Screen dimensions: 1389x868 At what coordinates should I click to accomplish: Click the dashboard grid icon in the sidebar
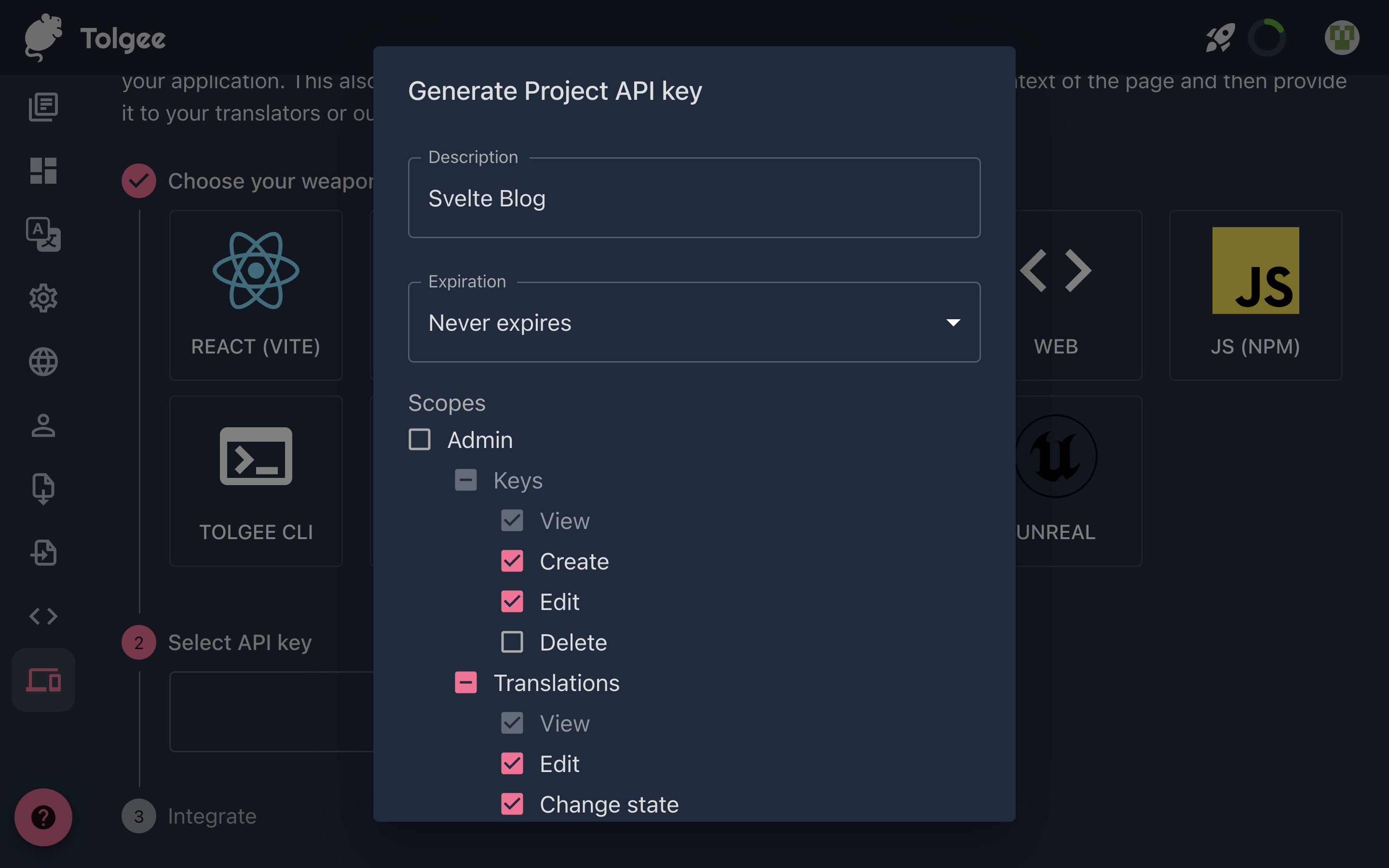pyautogui.click(x=43, y=171)
